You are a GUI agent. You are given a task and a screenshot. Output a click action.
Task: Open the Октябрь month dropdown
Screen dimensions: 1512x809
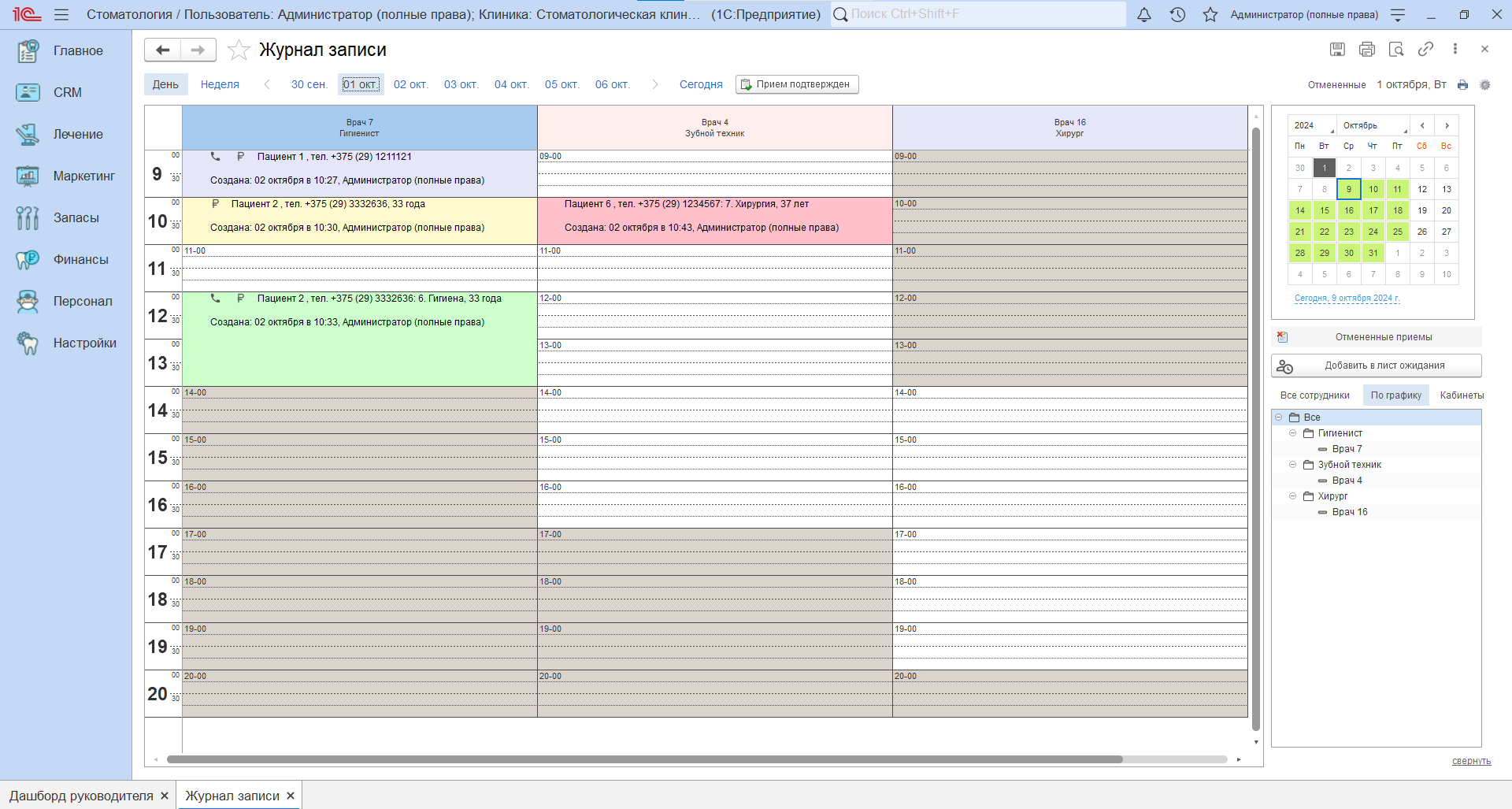tap(1375, 126)
